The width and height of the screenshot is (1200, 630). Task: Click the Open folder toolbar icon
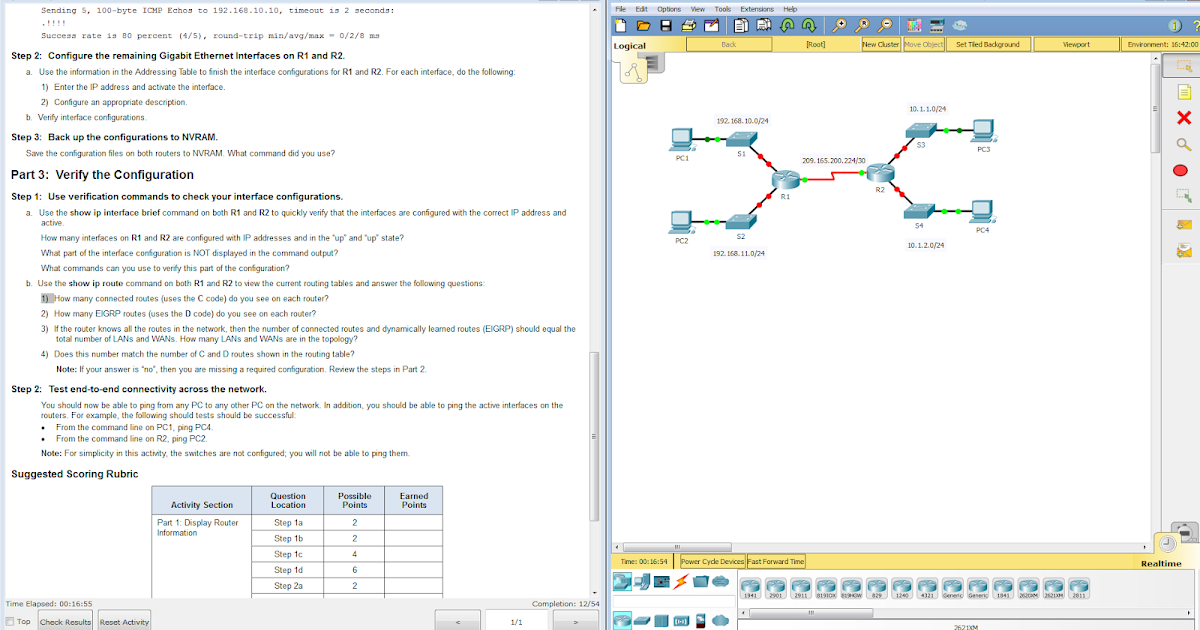pos(643,25)
